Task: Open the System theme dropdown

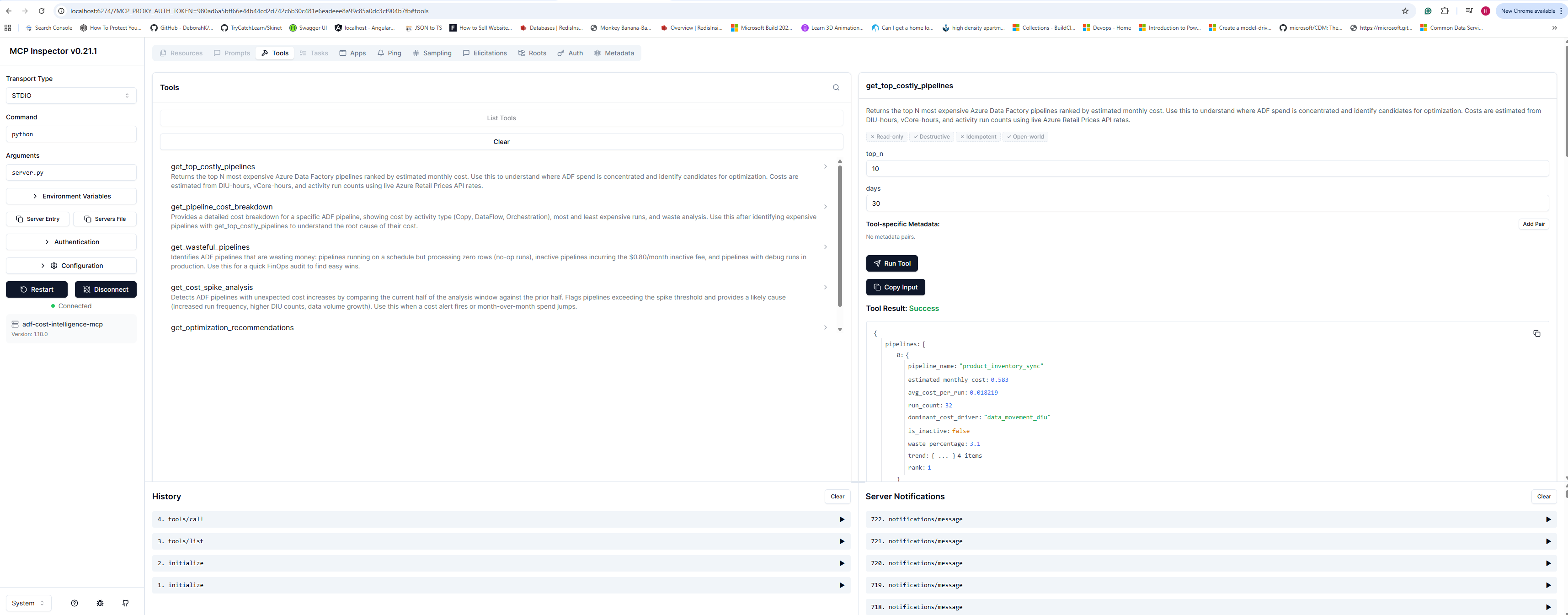Action: pos(29,604)
